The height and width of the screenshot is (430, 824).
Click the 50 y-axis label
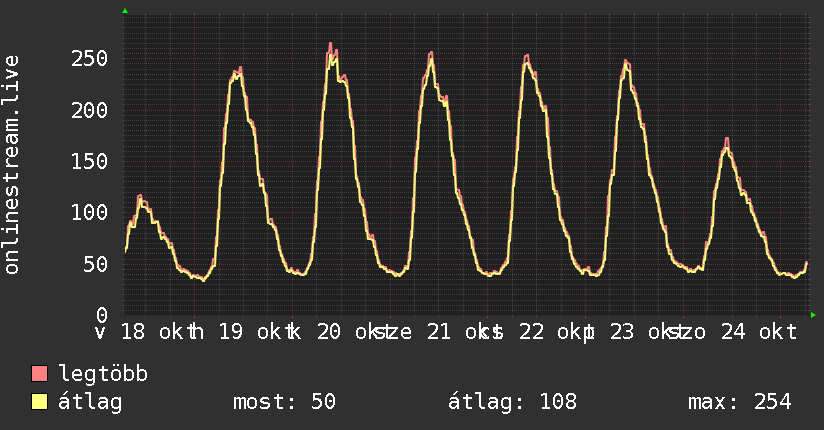tap(96, 264)
